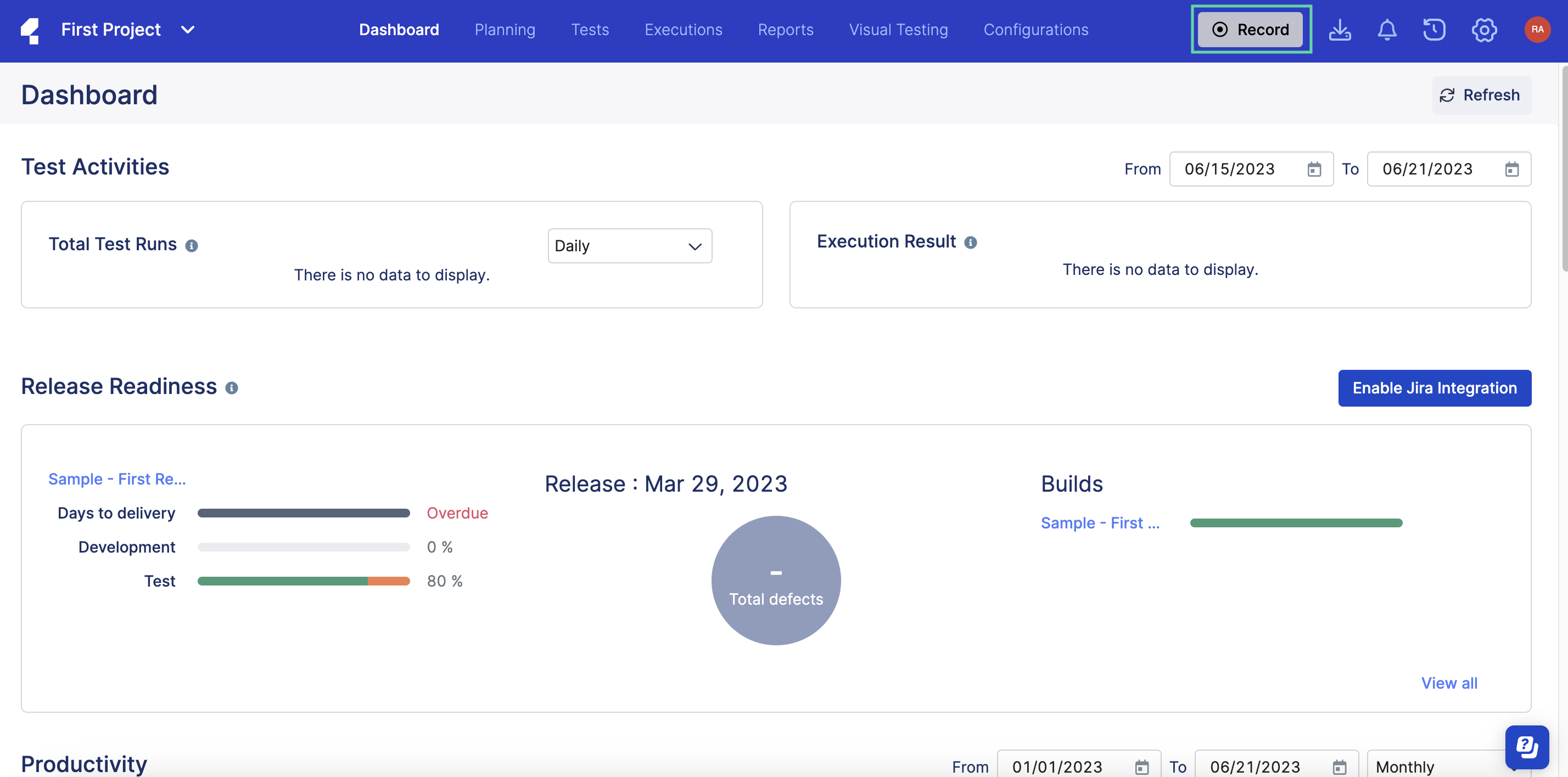This screenshot has height=777, width=1568.
Task: Click the Visual Testing tab
Action: click(898, 30)
